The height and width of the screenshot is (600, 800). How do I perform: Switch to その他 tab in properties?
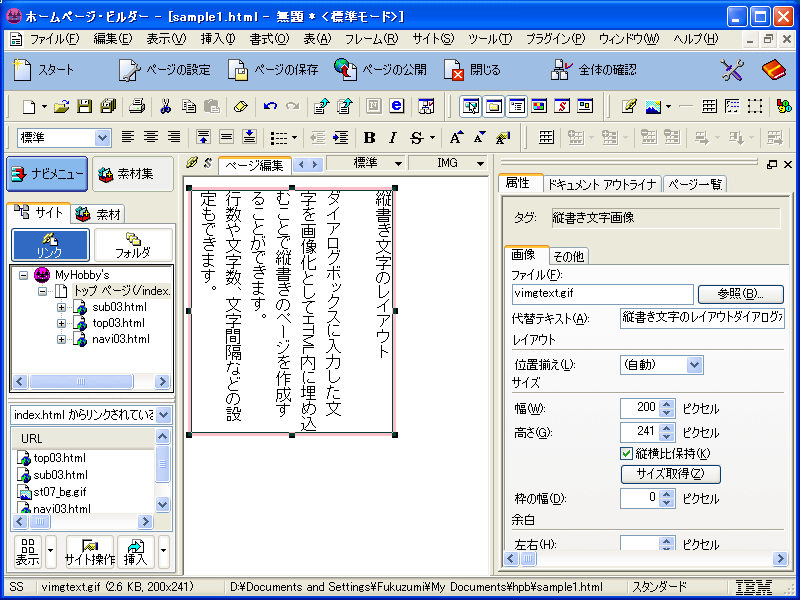(569, 256)
